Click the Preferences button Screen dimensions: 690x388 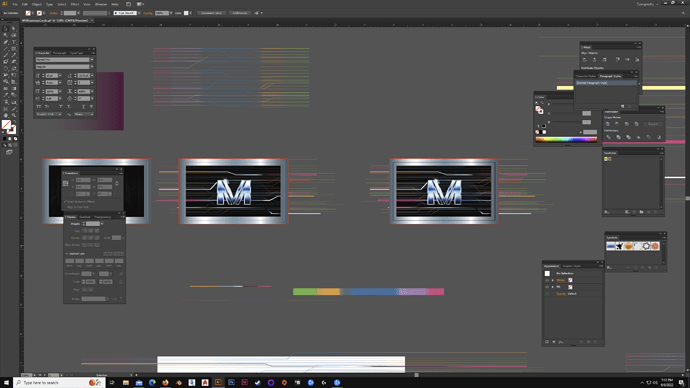[240, 13]
